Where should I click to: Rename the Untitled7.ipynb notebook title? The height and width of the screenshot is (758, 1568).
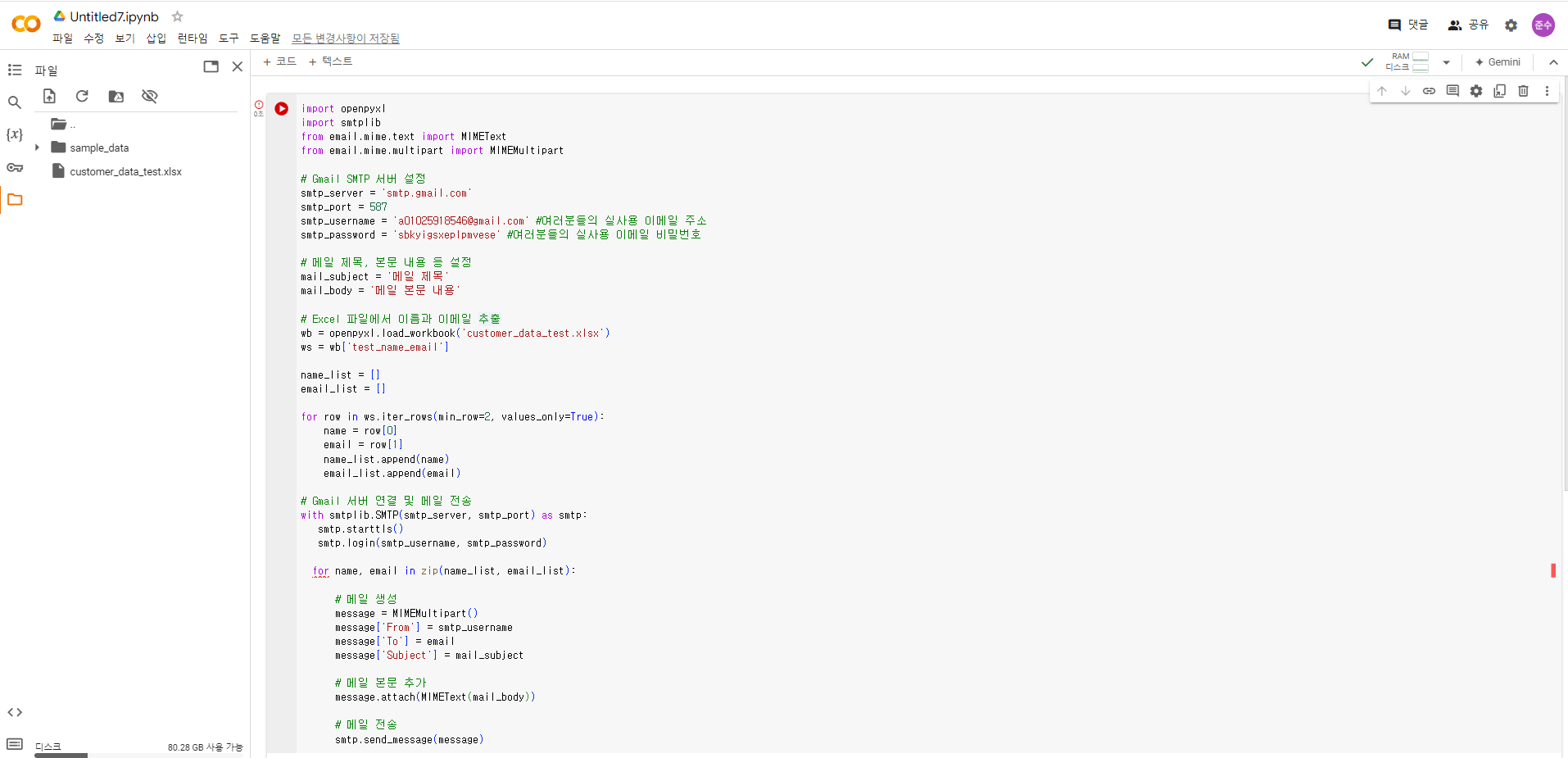(x=115, y=16)
